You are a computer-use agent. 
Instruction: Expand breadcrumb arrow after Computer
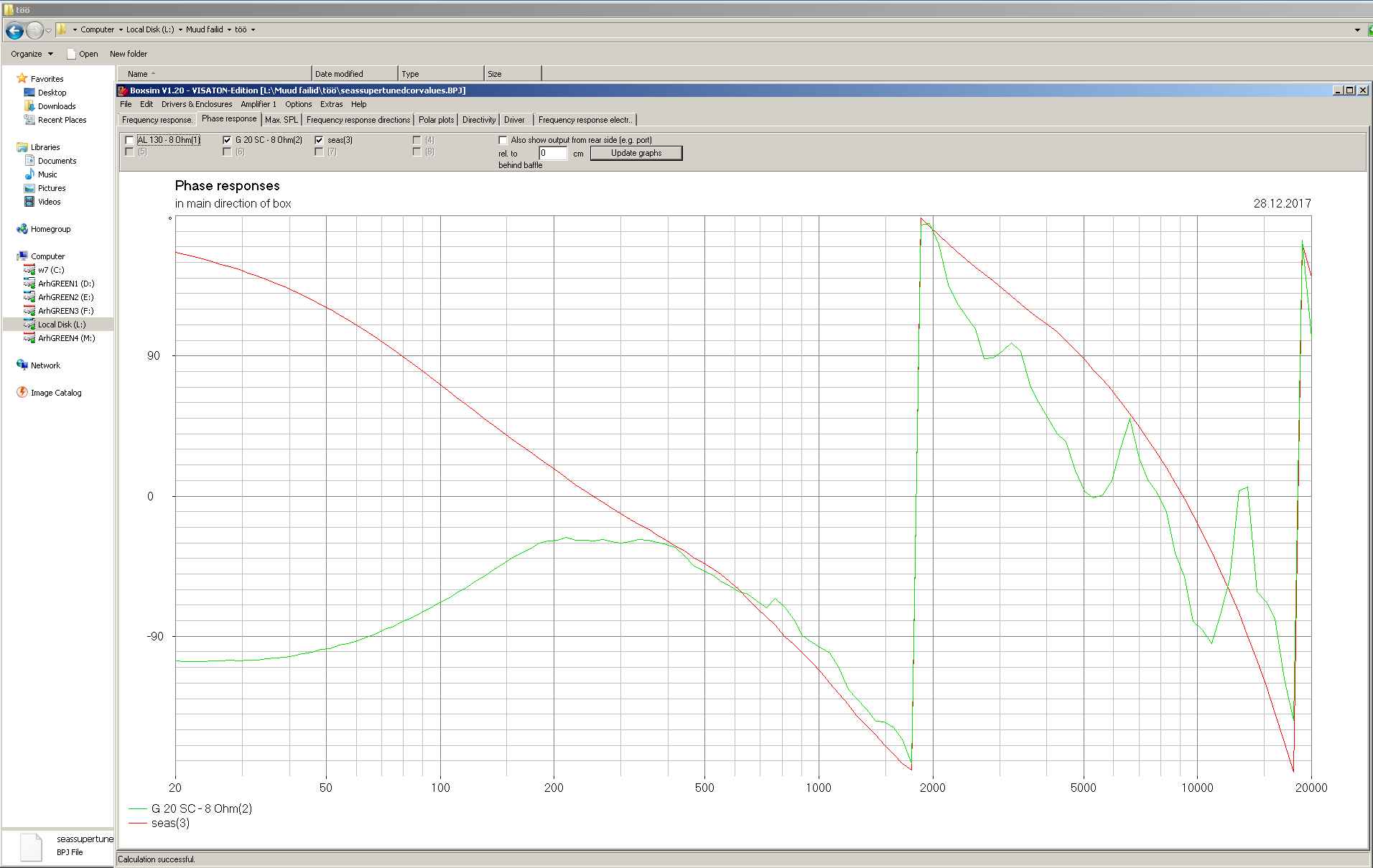pyautogui.click(x=120, y=30)
